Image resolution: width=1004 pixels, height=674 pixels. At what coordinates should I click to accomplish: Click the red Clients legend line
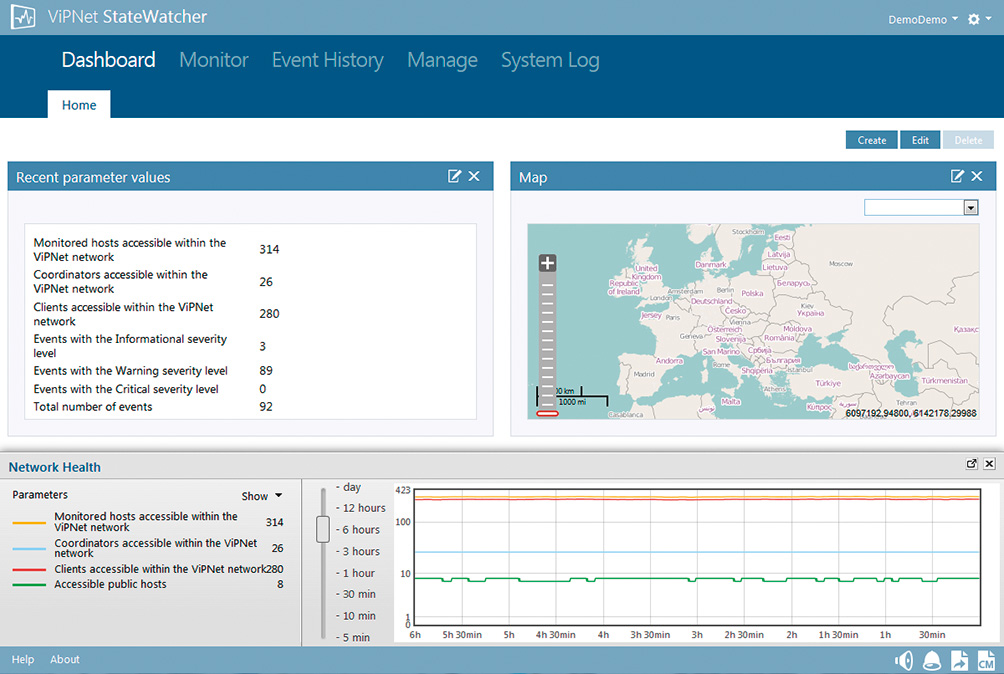[29, 570]
